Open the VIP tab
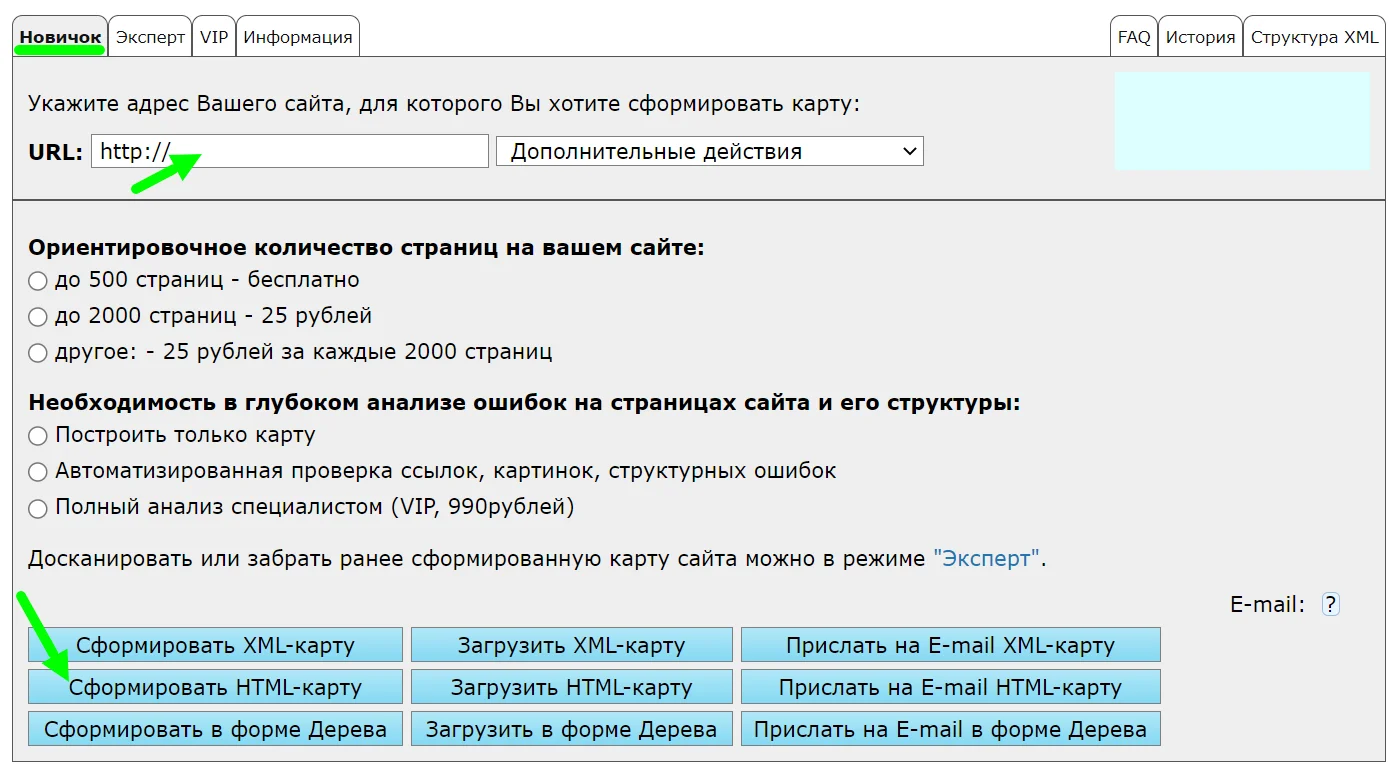The image size is (1397, 776). click(x=214, y=38)
